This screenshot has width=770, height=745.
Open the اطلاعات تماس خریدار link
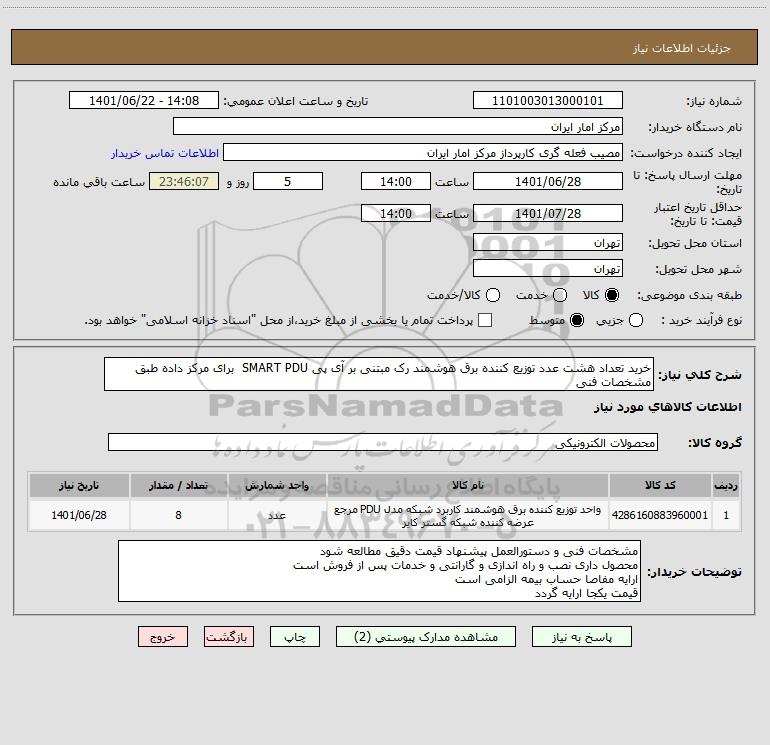pyautogui.click(x=165, y=153)
